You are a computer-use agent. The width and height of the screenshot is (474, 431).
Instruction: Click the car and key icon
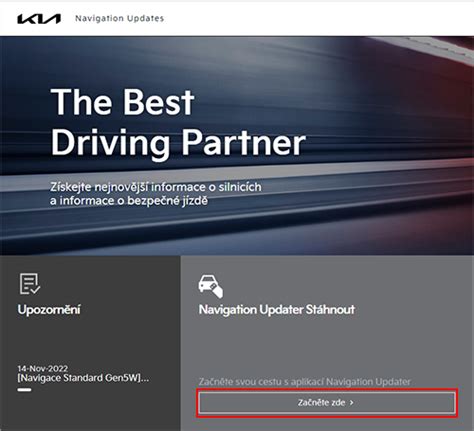pyautogui.click(x=210, y=286)
